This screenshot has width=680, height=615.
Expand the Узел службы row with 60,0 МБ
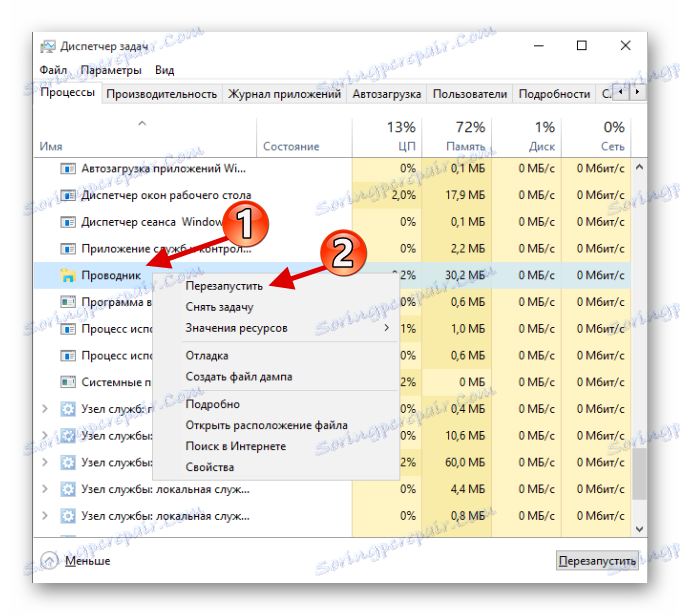(45, 462)
